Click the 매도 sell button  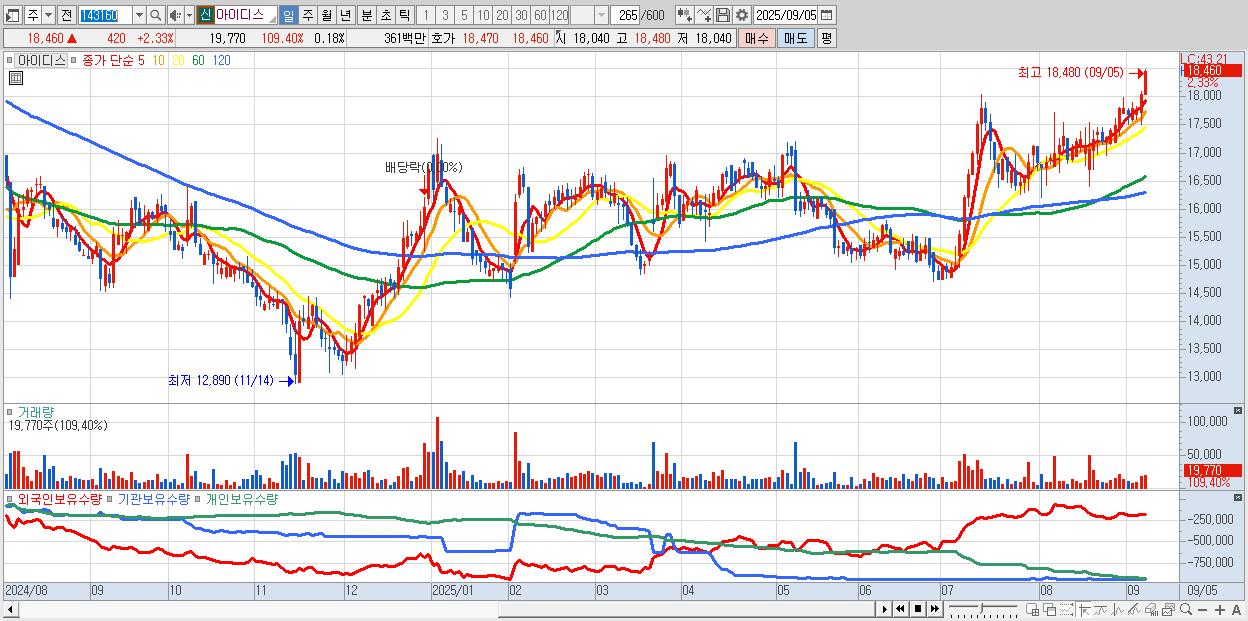click(x=795, y=38)
